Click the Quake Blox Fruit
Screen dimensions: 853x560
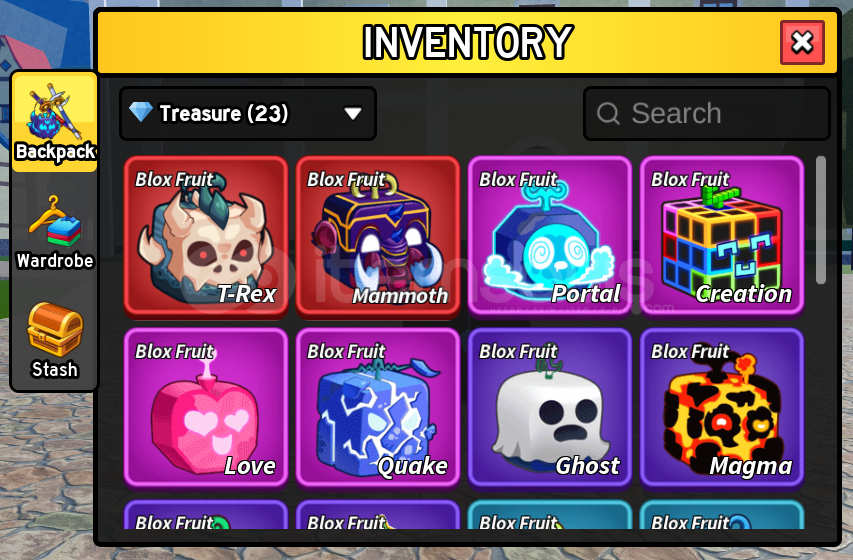(x=378, y=408)
